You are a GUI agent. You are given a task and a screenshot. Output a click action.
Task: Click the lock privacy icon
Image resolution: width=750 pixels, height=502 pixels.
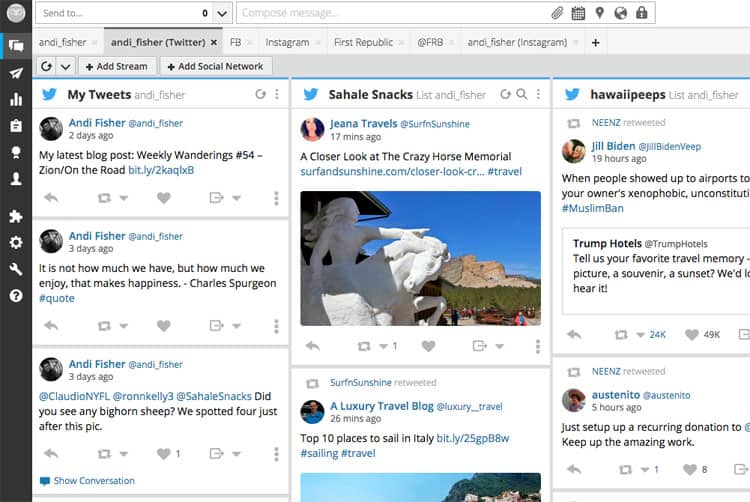click(642, 13)
